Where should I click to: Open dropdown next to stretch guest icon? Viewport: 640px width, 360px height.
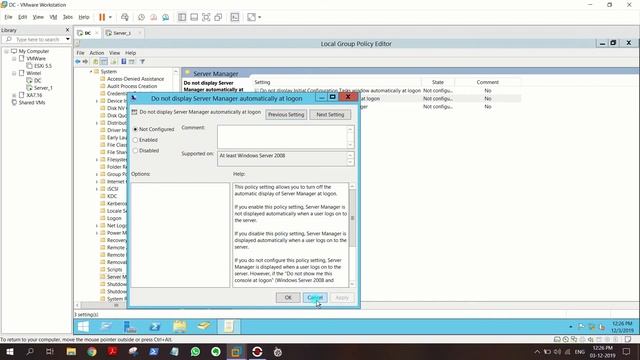click(260, 17)
